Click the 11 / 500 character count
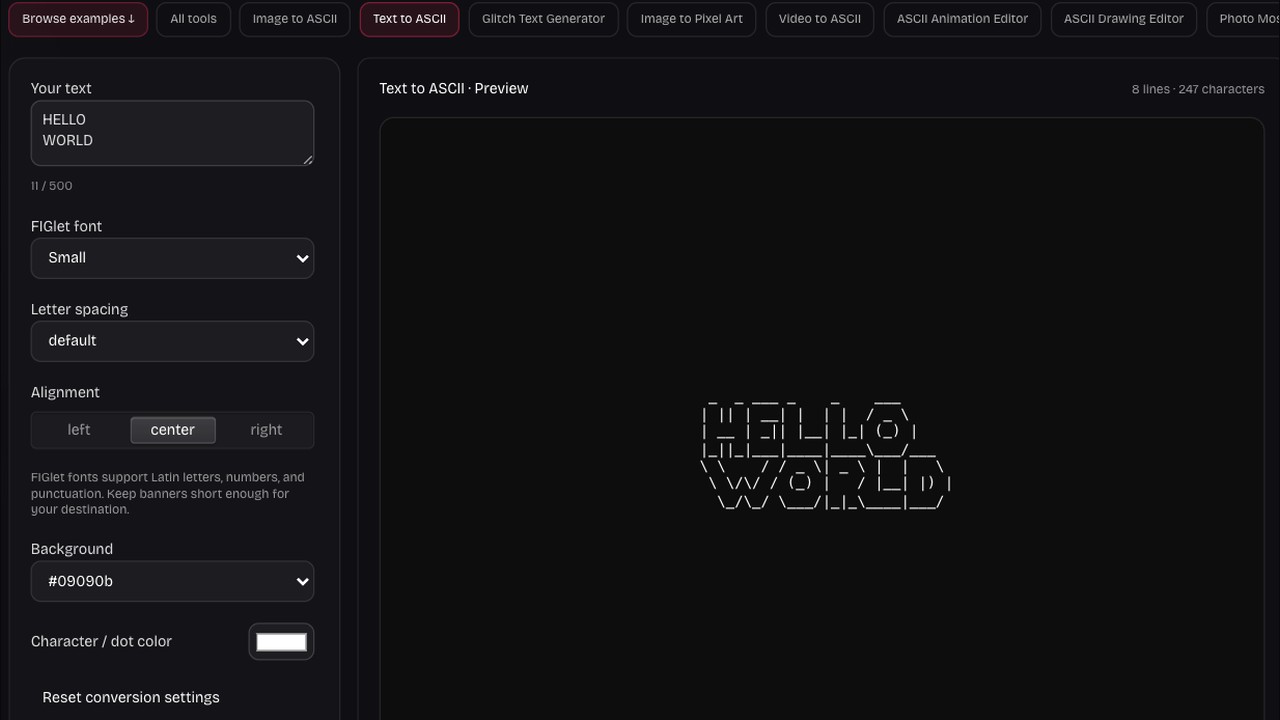1280x720 pixels. pos(51,186)
